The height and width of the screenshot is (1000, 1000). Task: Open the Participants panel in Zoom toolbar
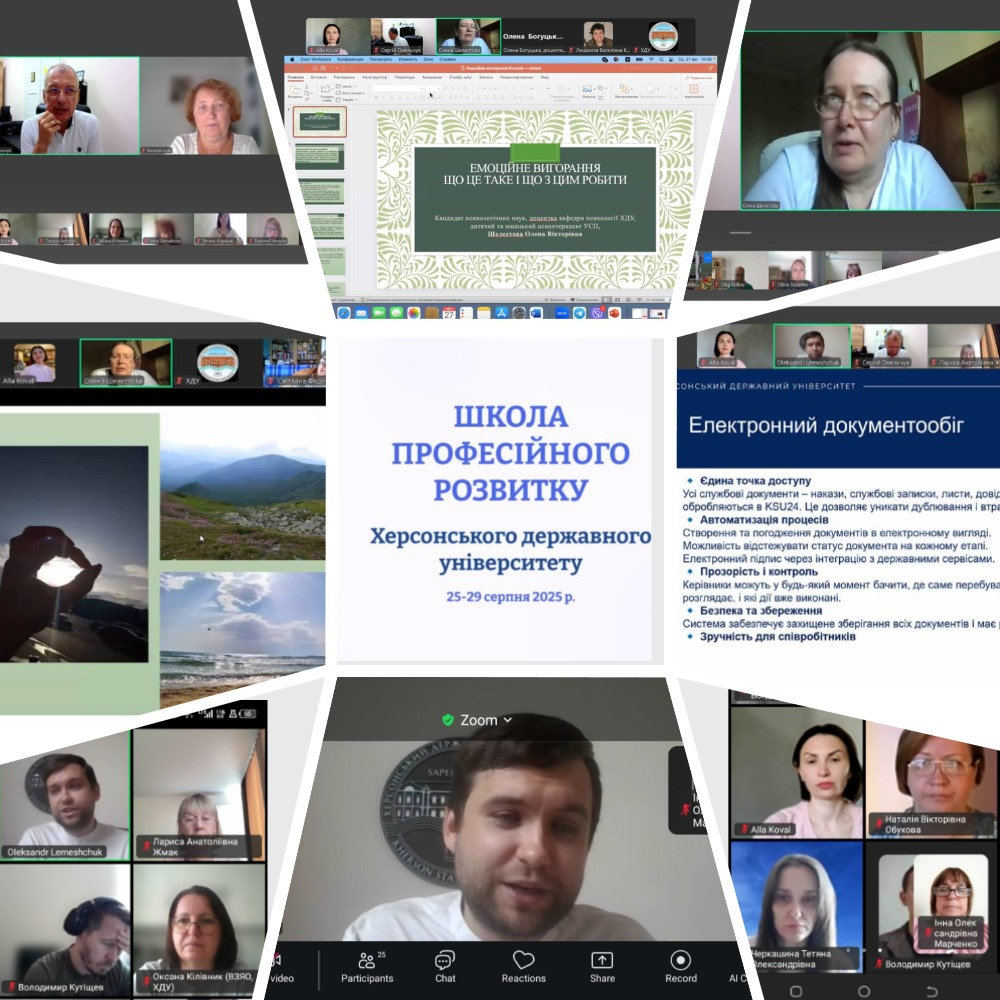click(x=367, y=967)
